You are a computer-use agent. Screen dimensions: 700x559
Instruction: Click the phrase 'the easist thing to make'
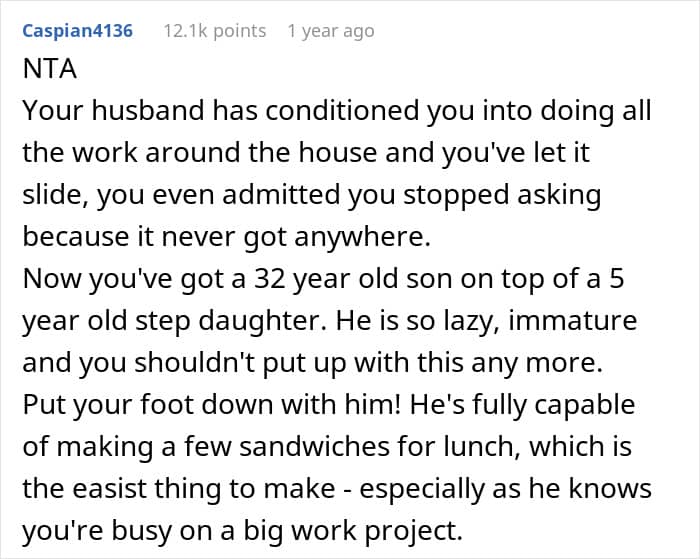tap(179, 489)
